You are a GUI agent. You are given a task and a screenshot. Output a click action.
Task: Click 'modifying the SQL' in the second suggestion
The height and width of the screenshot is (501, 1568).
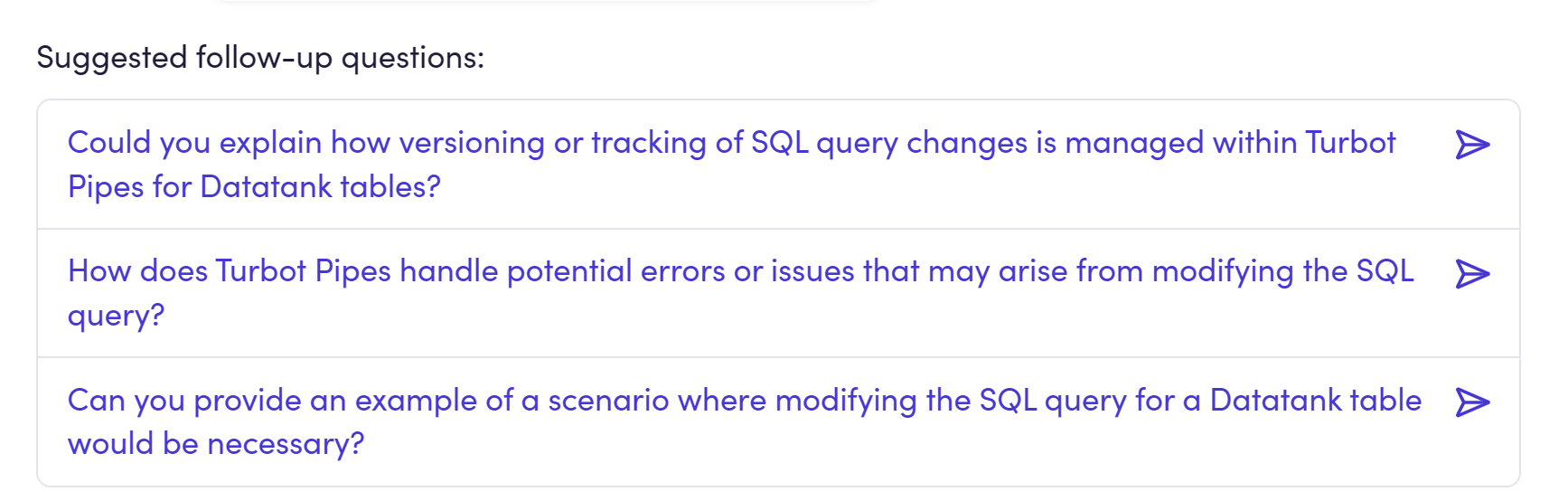point(1283,271)
